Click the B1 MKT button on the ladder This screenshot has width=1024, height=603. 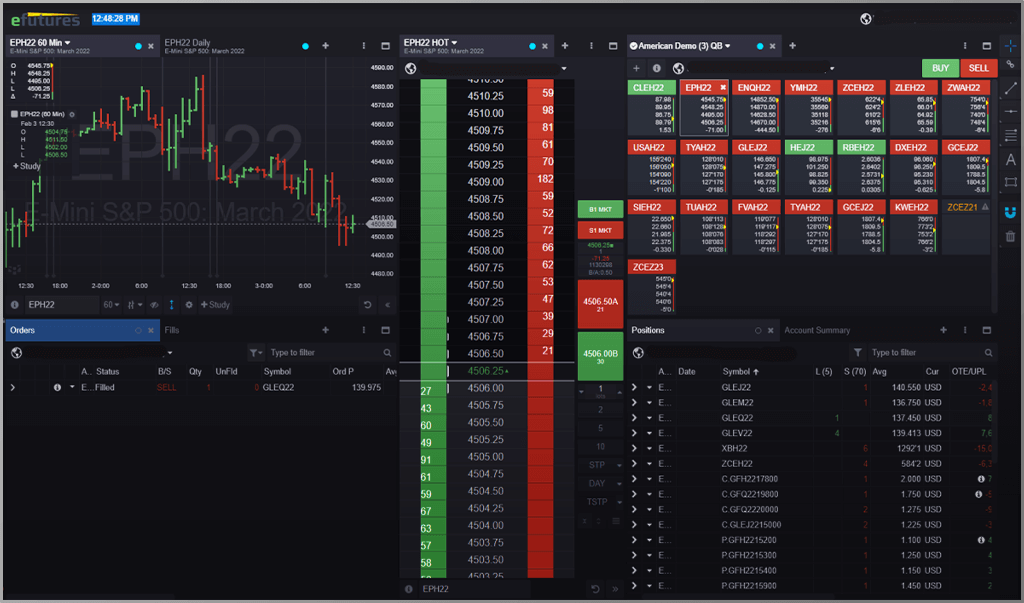(600, 209)
